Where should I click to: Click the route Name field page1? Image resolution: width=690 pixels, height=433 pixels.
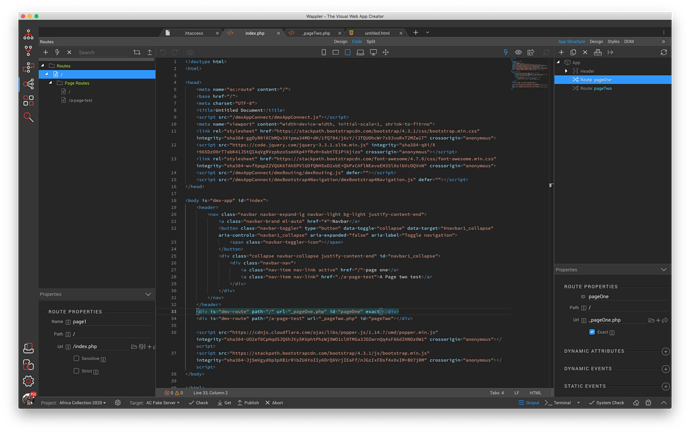pos(112,322)
